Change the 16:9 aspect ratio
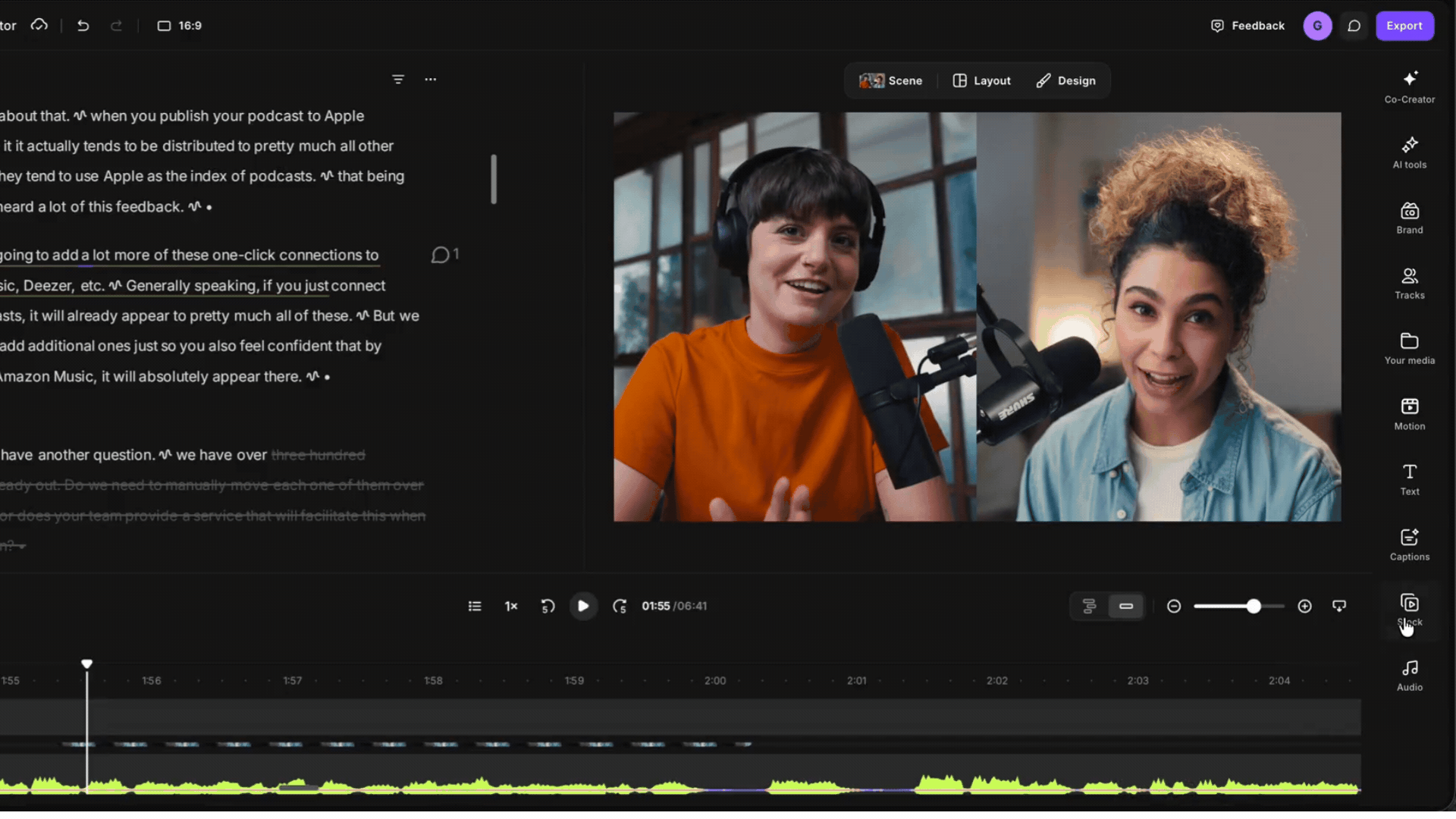The image size is (1456, 819). coord(180,26)
